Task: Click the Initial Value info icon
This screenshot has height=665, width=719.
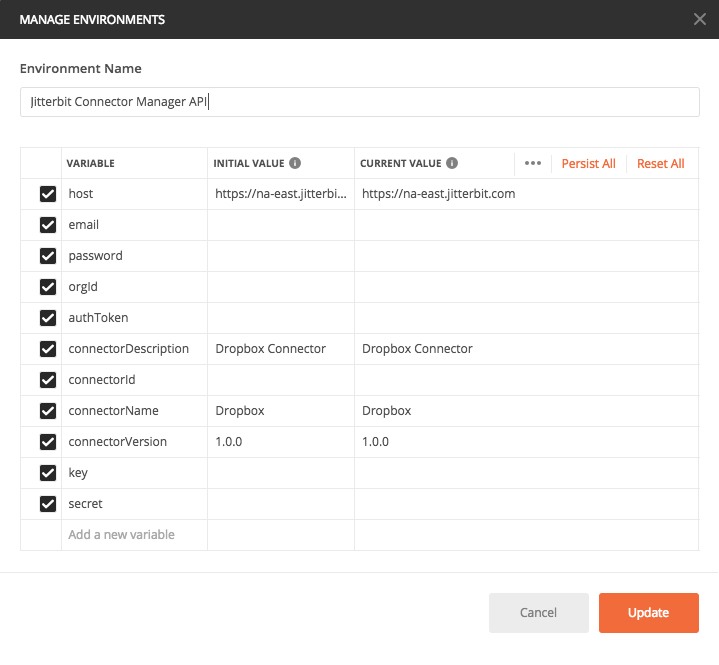Action: coord(296,163)
